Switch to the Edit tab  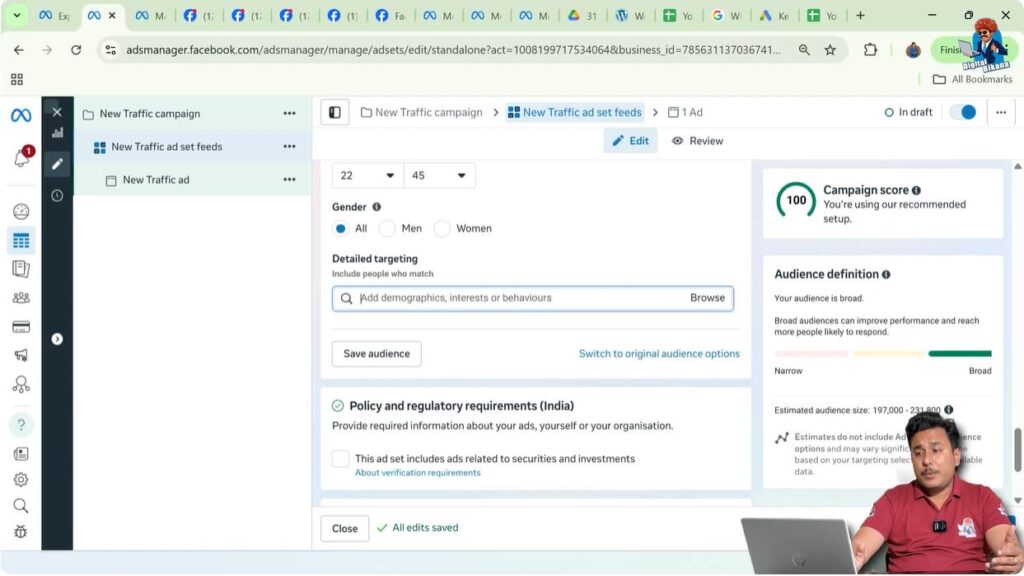(631, 141)
